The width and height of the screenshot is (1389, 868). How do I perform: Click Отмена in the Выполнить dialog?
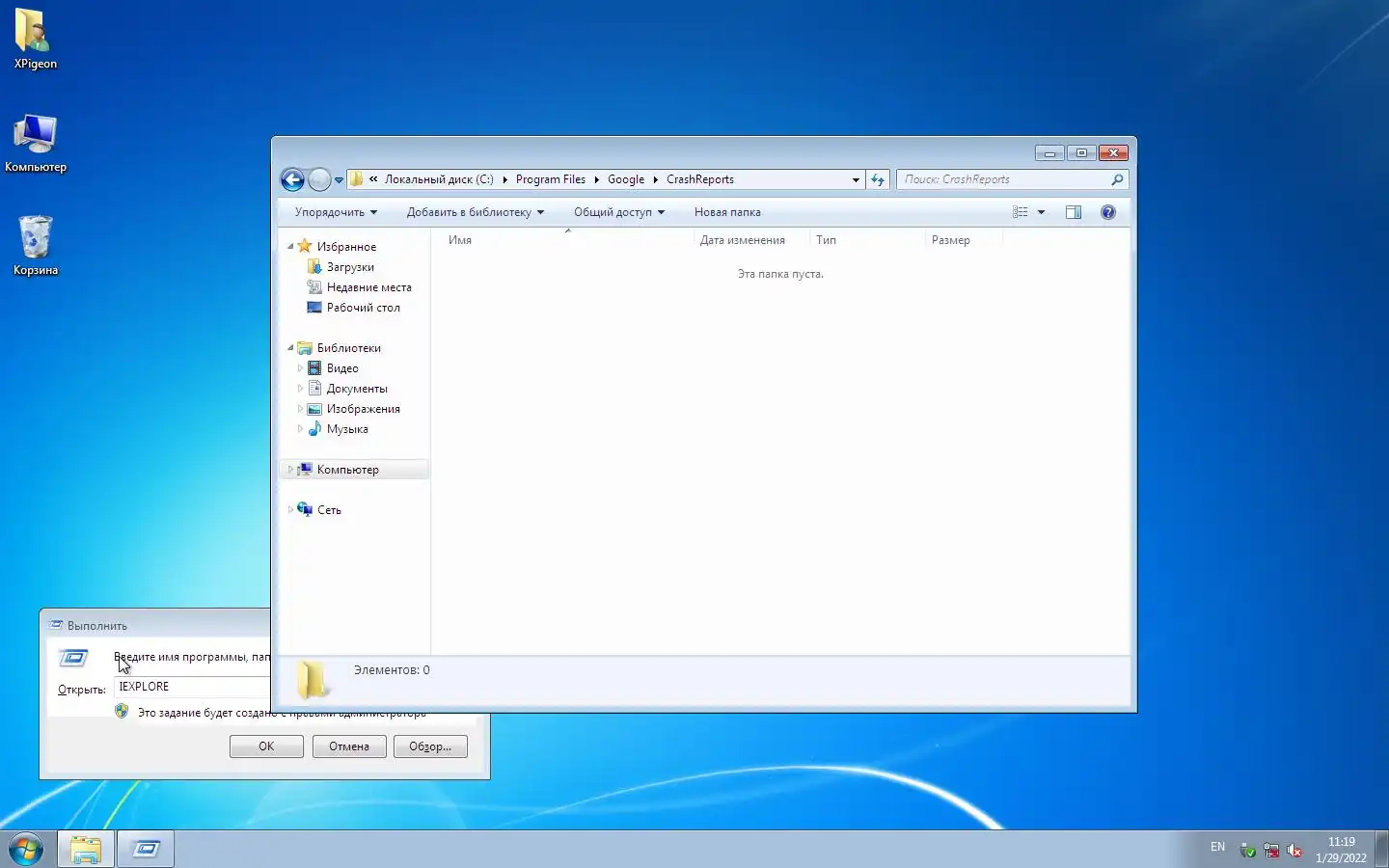tap(349, 746)
